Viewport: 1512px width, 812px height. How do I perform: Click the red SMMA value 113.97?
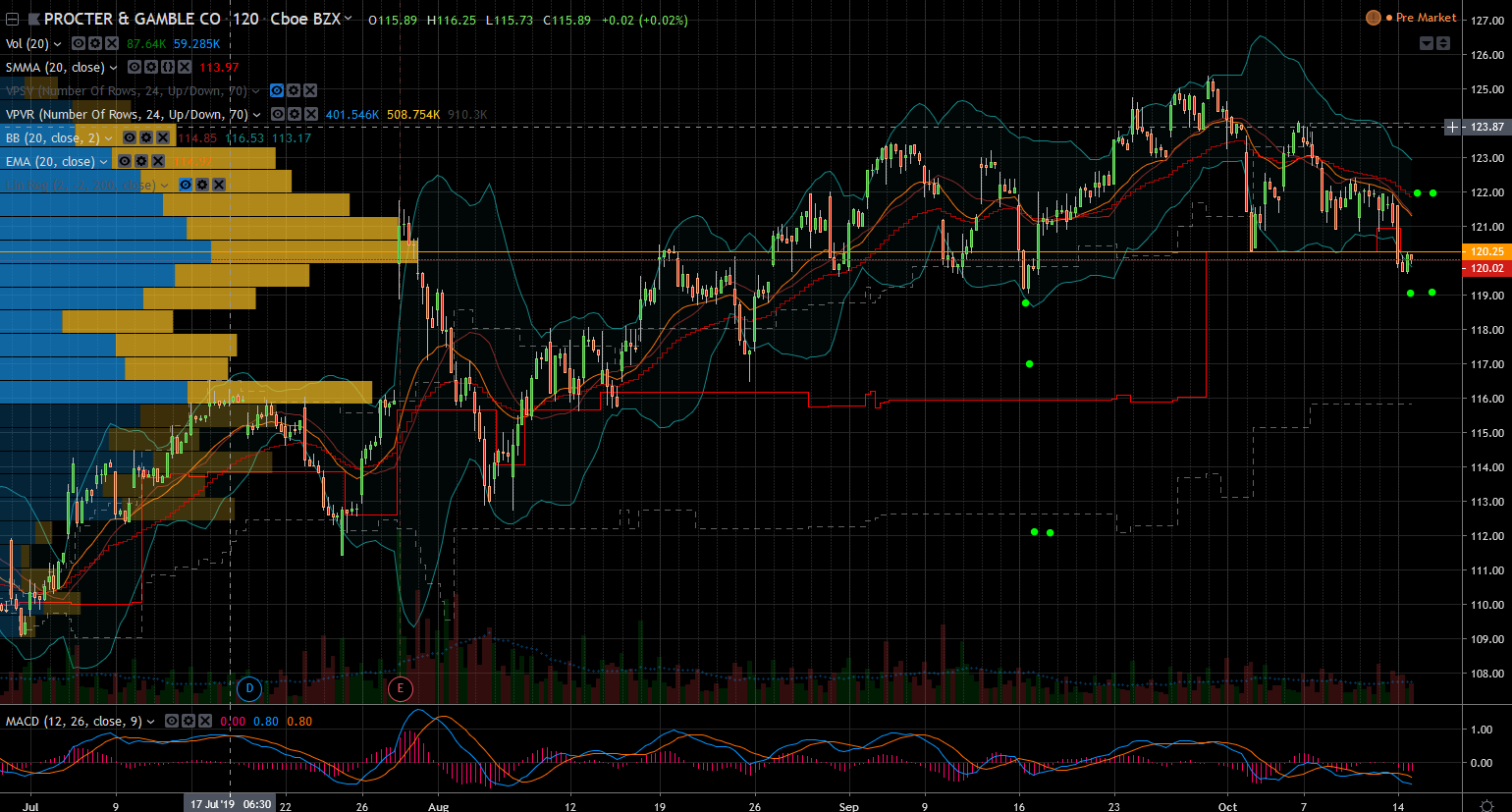[x=219, y=67]
